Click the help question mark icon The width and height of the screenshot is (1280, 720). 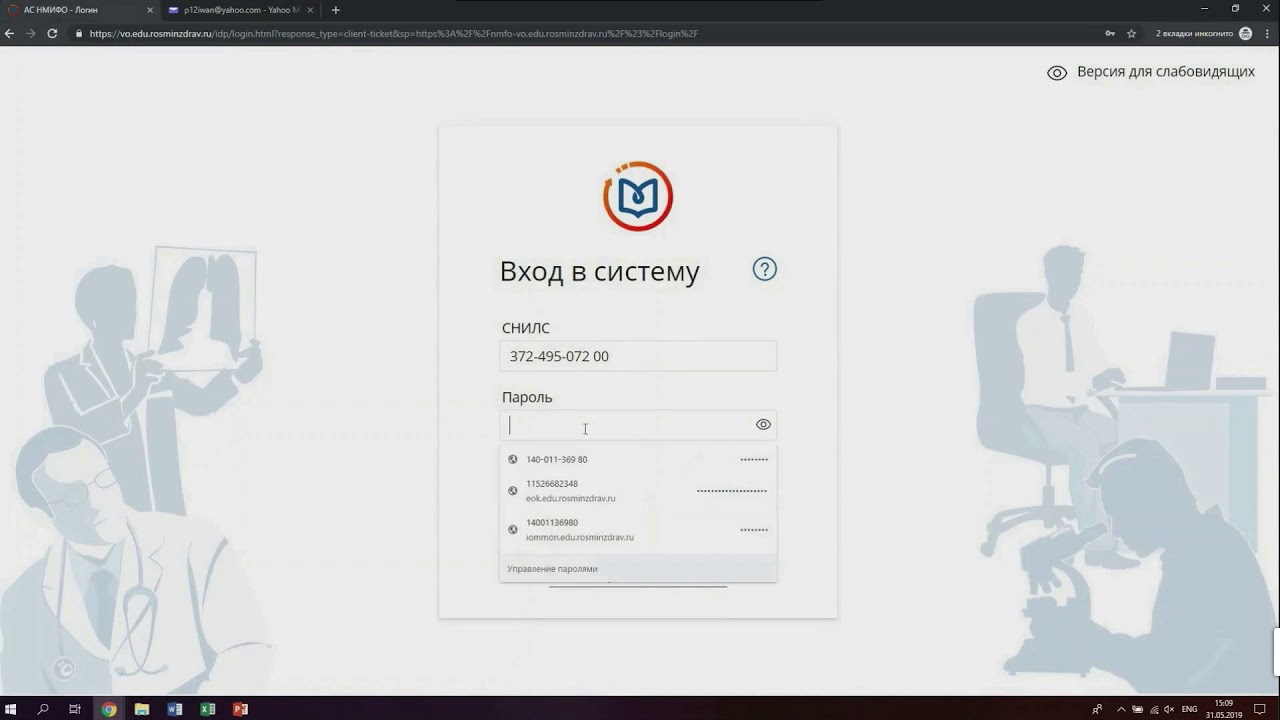[x=765, y=269]
